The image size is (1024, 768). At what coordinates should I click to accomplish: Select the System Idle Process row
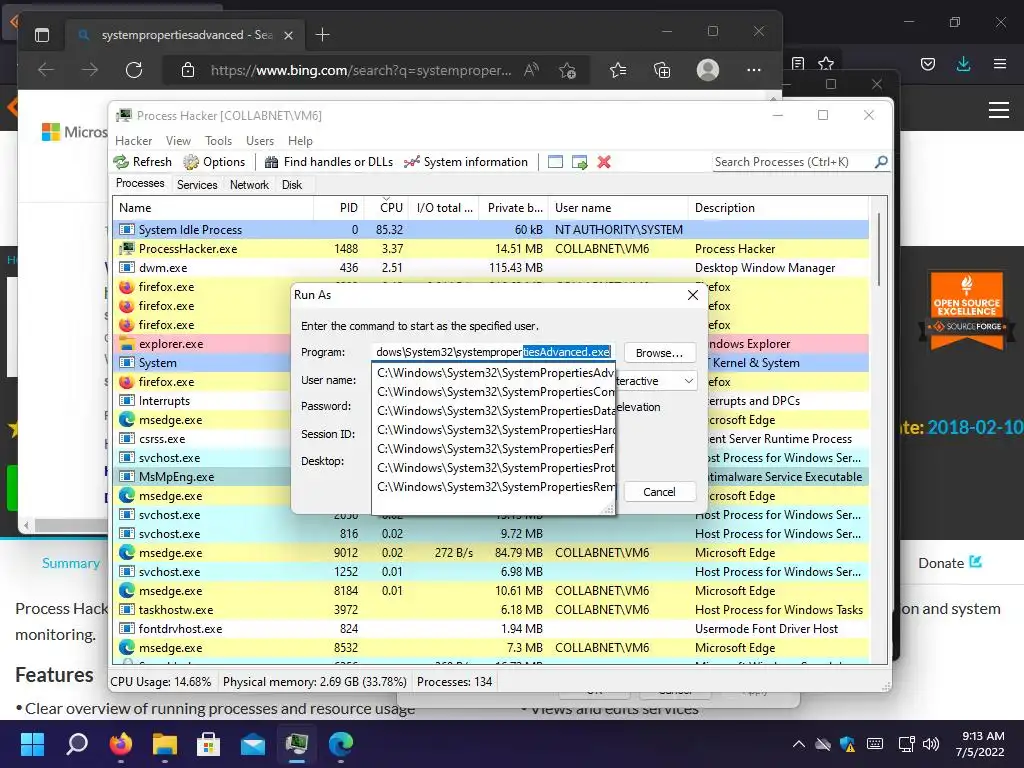[491, 230]
